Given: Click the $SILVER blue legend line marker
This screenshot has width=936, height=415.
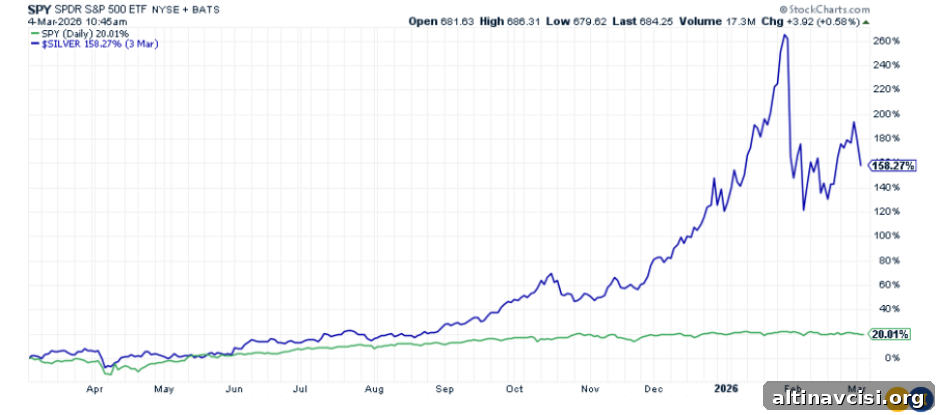Looking at the screenshot, I should tap(33, 44).
